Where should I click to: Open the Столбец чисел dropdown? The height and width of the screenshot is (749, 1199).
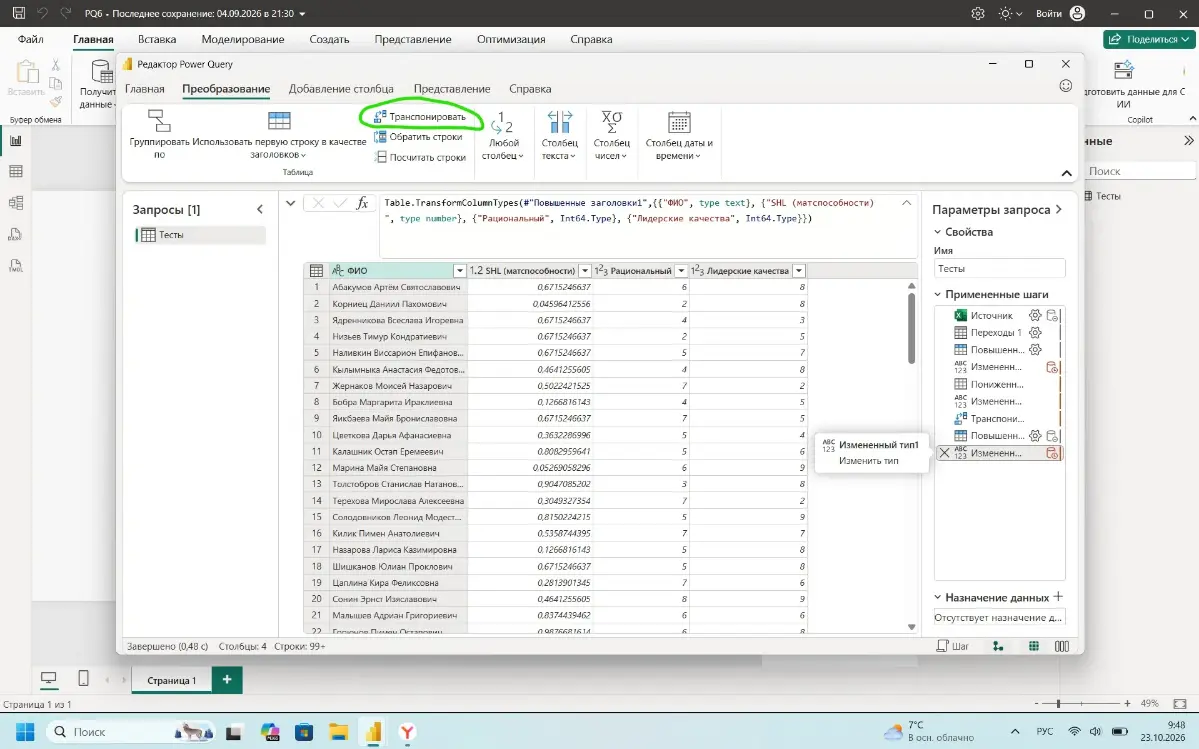point(611,136)
